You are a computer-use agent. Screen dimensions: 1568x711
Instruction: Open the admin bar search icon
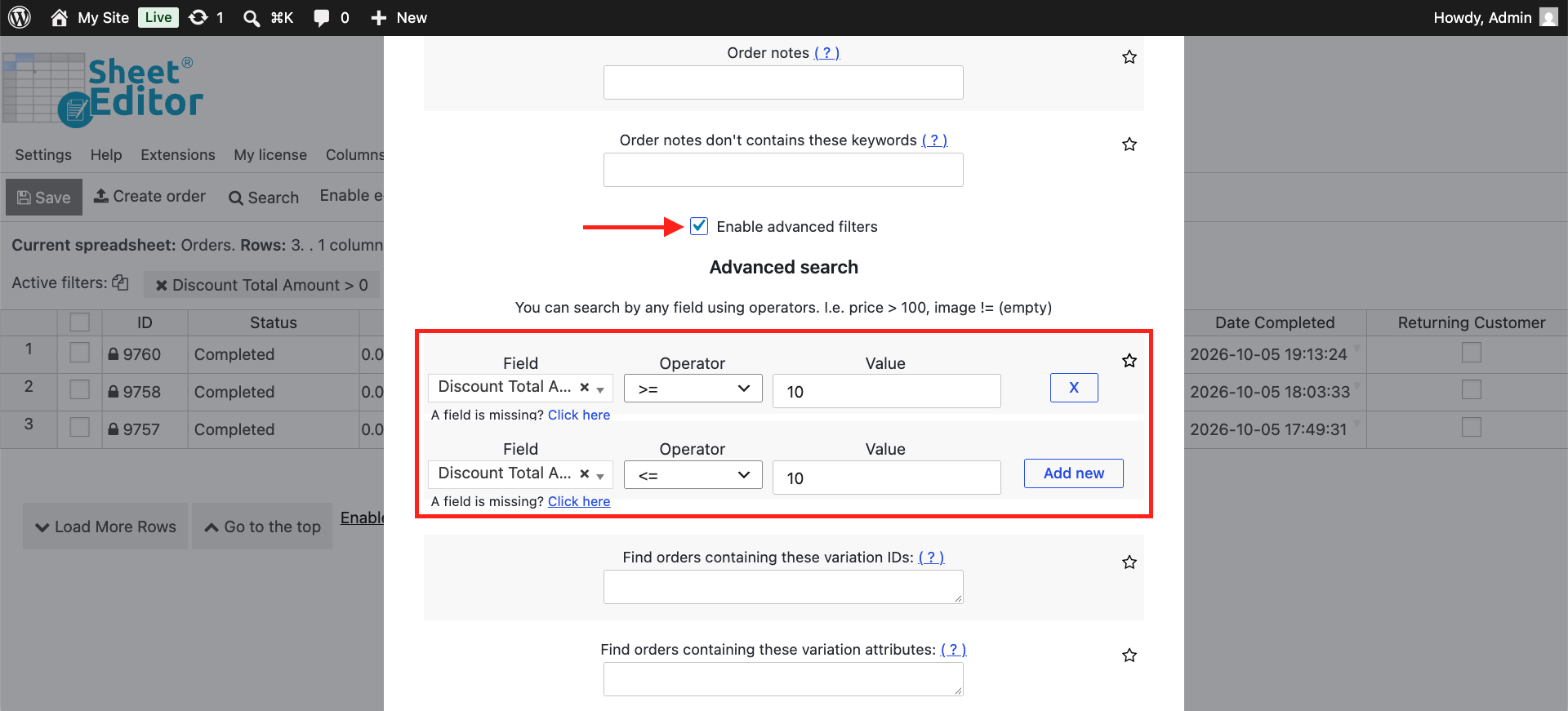click(x=252, y=18)
